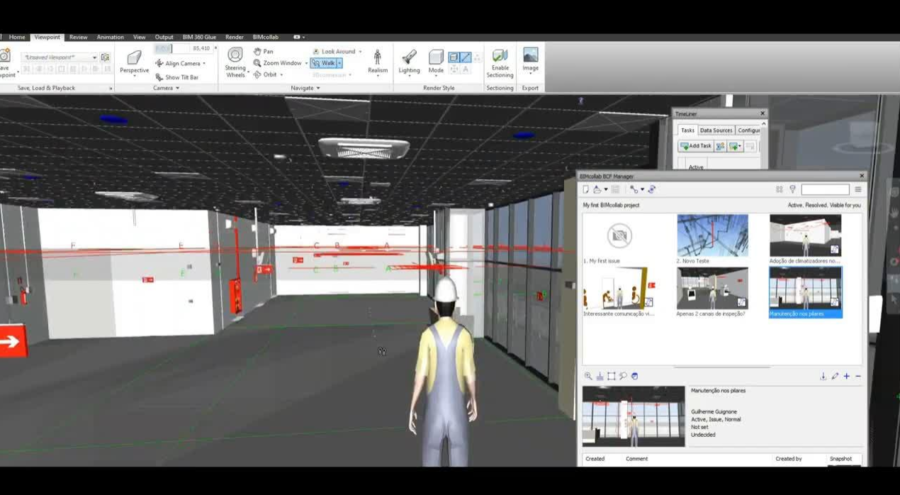Select the Pan tool
Image resolution: width=900 pixels, height=495 pixels.
[x=263, y=52]
